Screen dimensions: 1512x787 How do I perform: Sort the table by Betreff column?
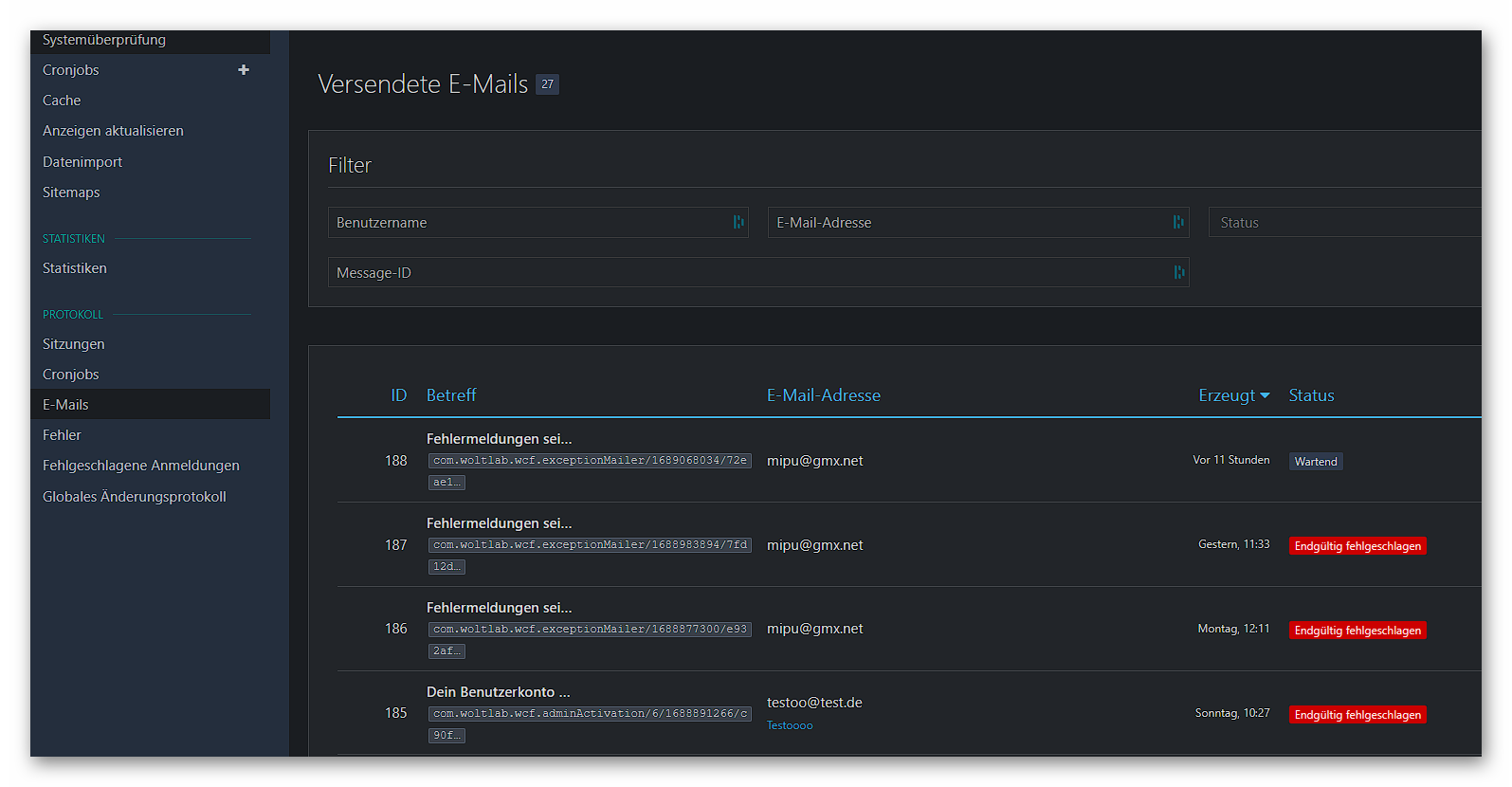(451, 395)
